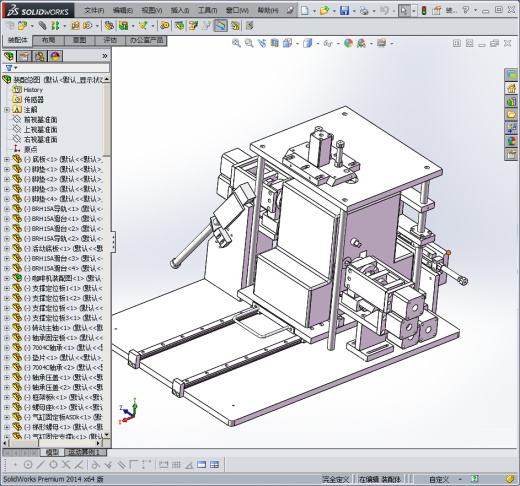
Task: Open the display style dropdown arrow
Action: 318,44
